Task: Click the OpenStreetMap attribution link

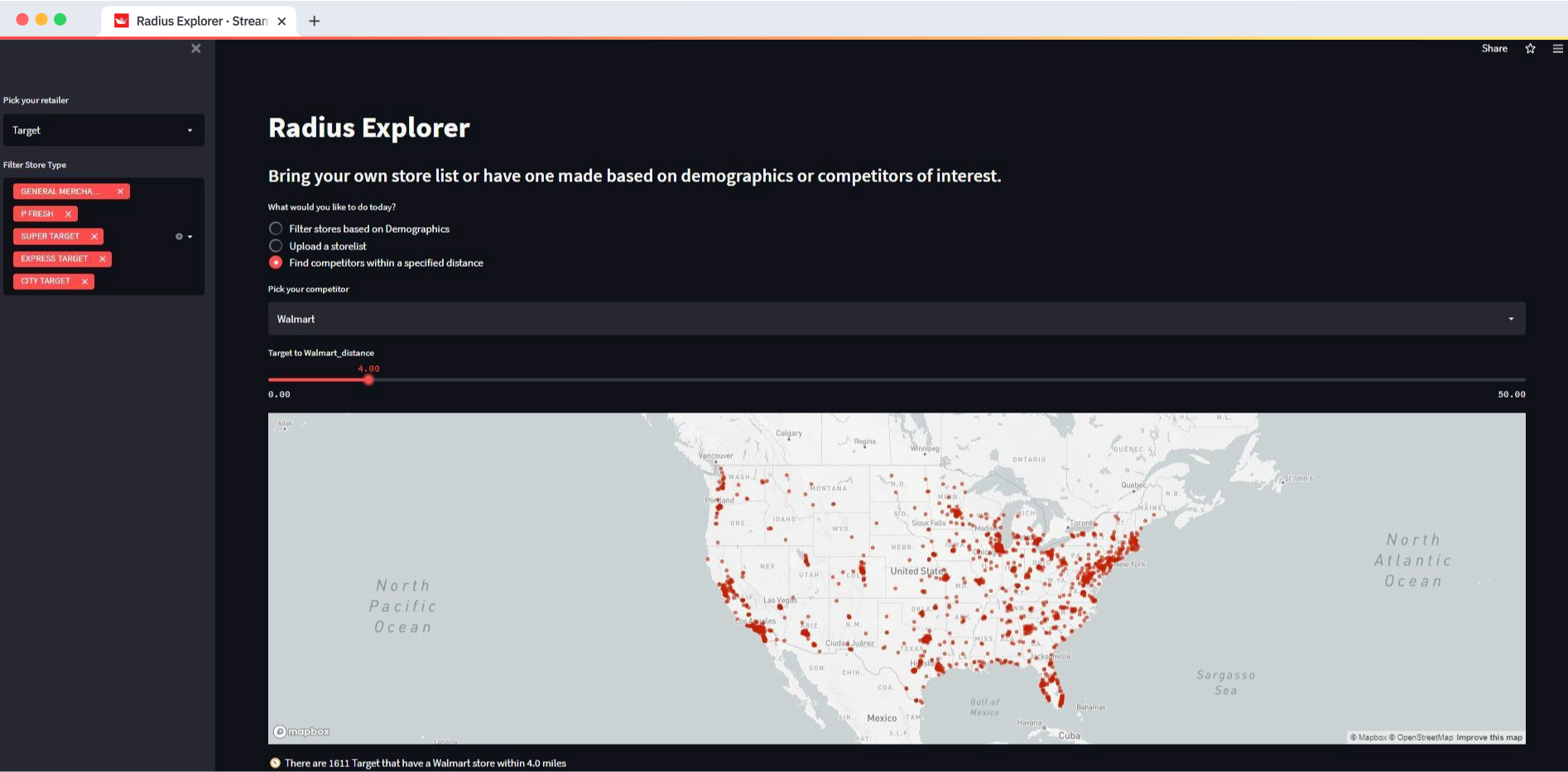Action: click(x=1423, y=736)
